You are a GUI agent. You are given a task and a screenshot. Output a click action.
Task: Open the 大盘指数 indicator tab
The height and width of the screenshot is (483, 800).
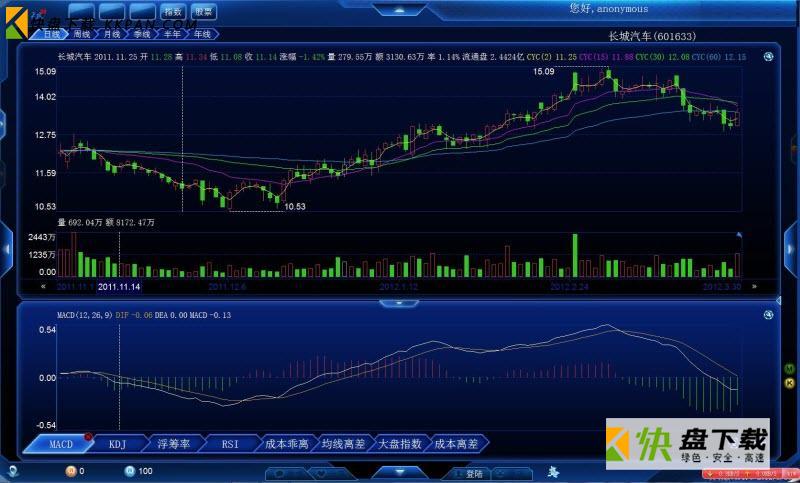[x=399, y=444]
